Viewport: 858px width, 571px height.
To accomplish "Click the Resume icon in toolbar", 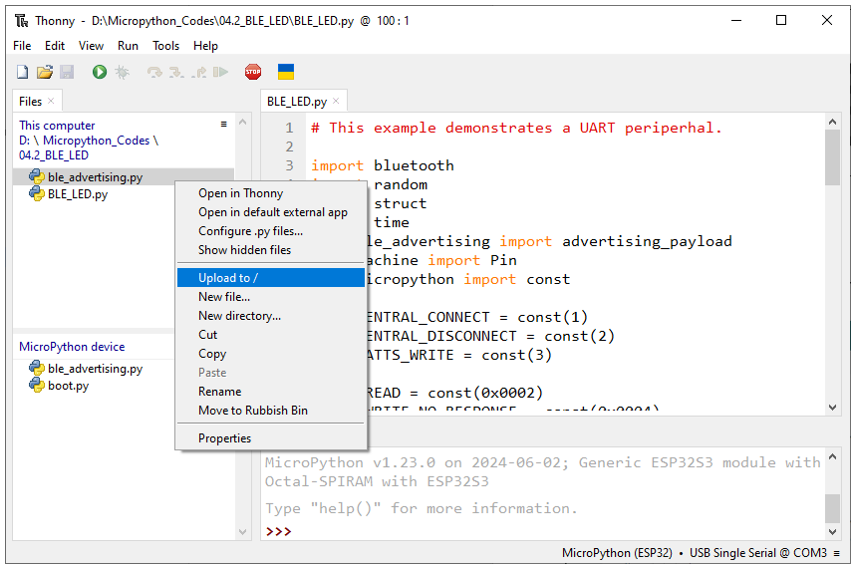I will click(221, 72).
